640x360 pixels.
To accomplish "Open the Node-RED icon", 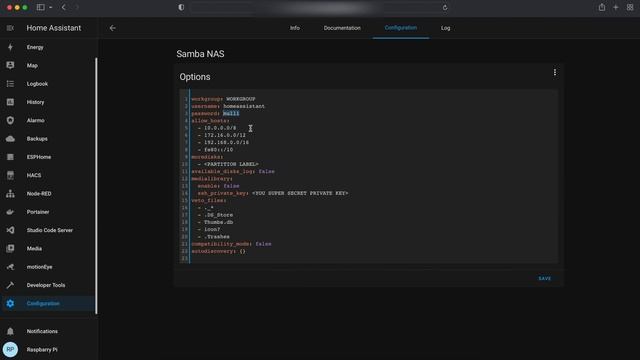I will (10, 193).
